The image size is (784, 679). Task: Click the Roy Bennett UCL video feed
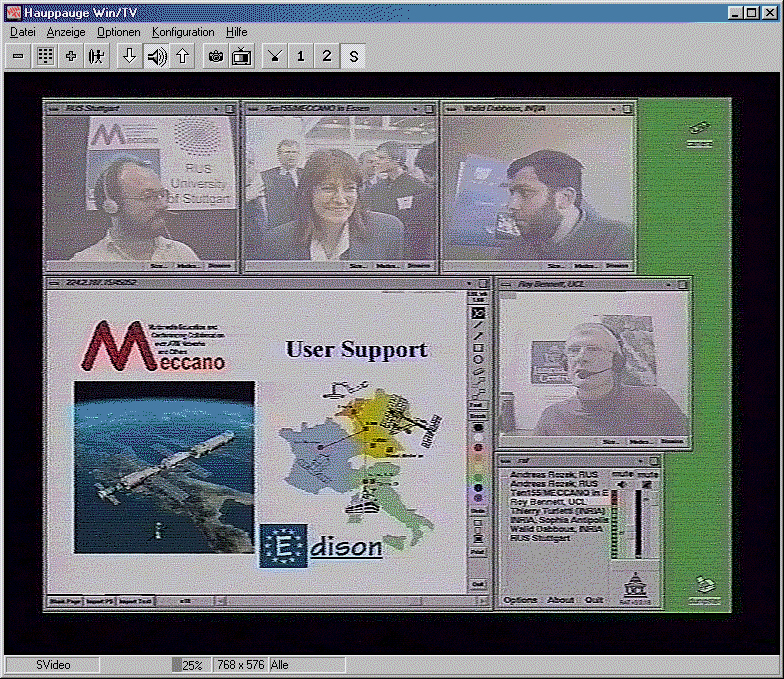coord(595,364)
